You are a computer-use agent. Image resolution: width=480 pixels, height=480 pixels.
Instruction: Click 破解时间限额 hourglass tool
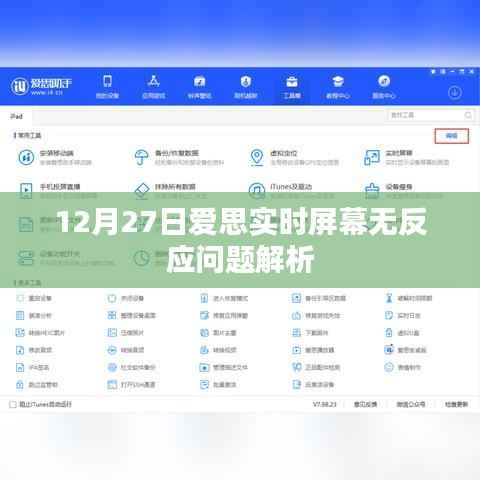coord(409,298)
